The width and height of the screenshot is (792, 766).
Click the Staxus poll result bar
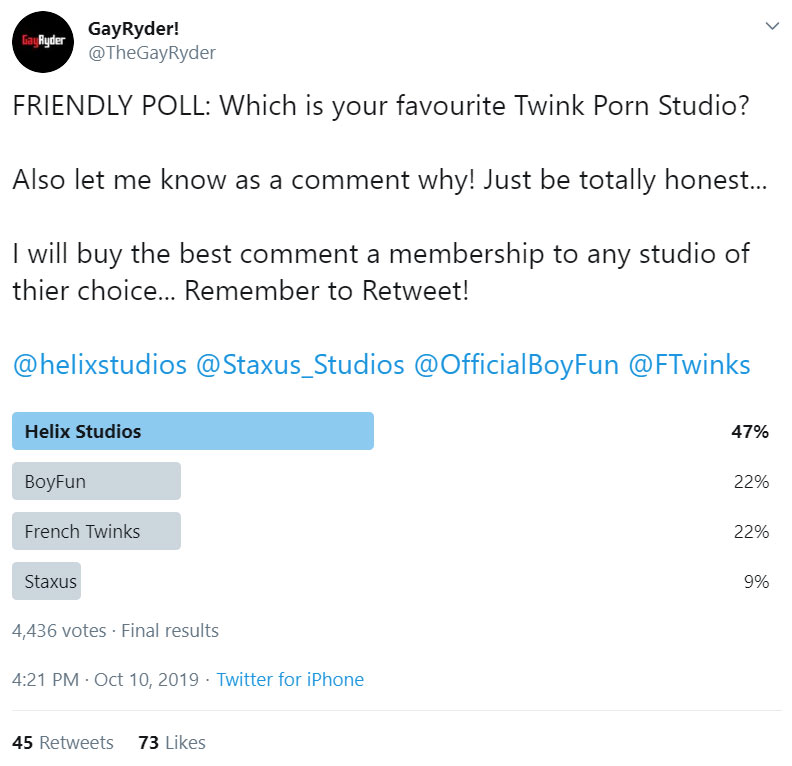47,581
